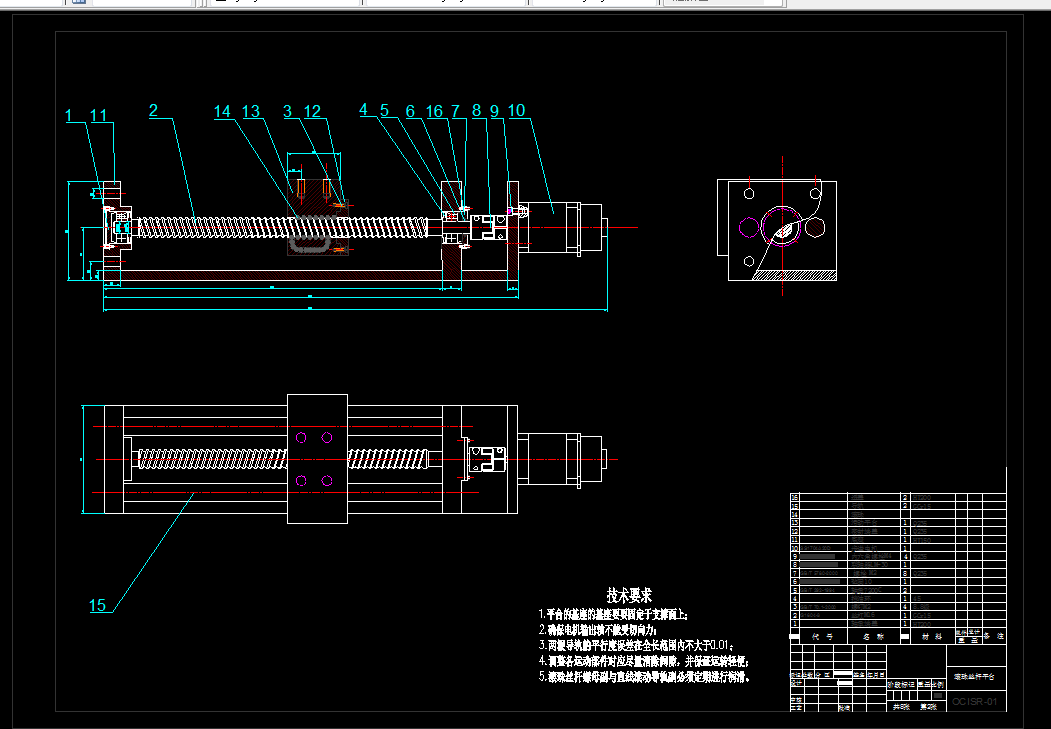Click technical requirement line 2
Image resolution: width=1051 pixels, height=729 pixels.
point(599,630)
